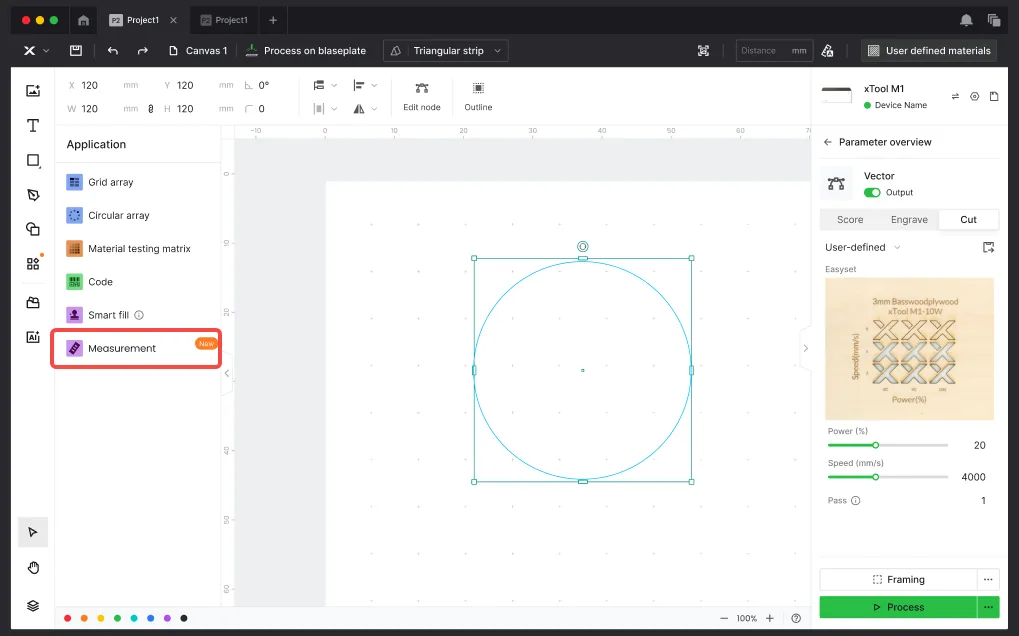1019x636 pixels.
Task: Switch to the Engrave tab
Action: (x=909, y=220)
